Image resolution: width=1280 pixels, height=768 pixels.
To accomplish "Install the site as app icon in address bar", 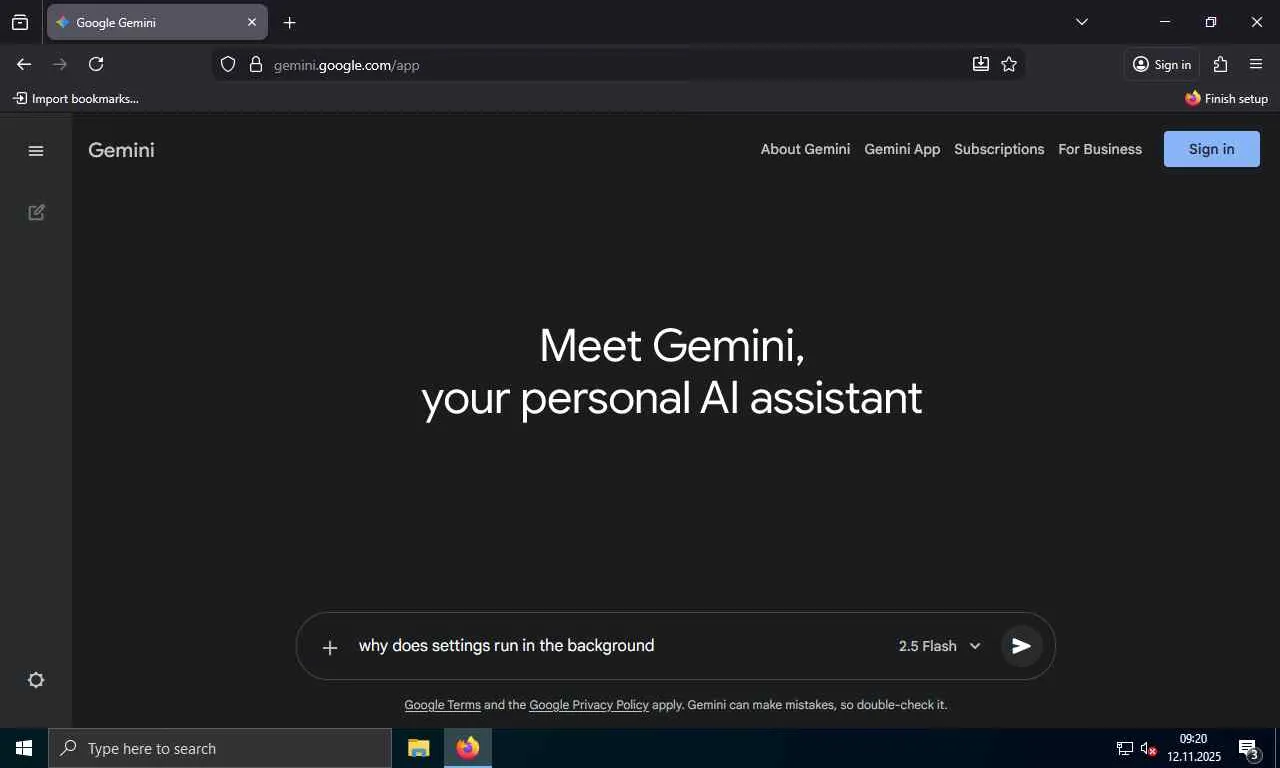I will [981, 64].
